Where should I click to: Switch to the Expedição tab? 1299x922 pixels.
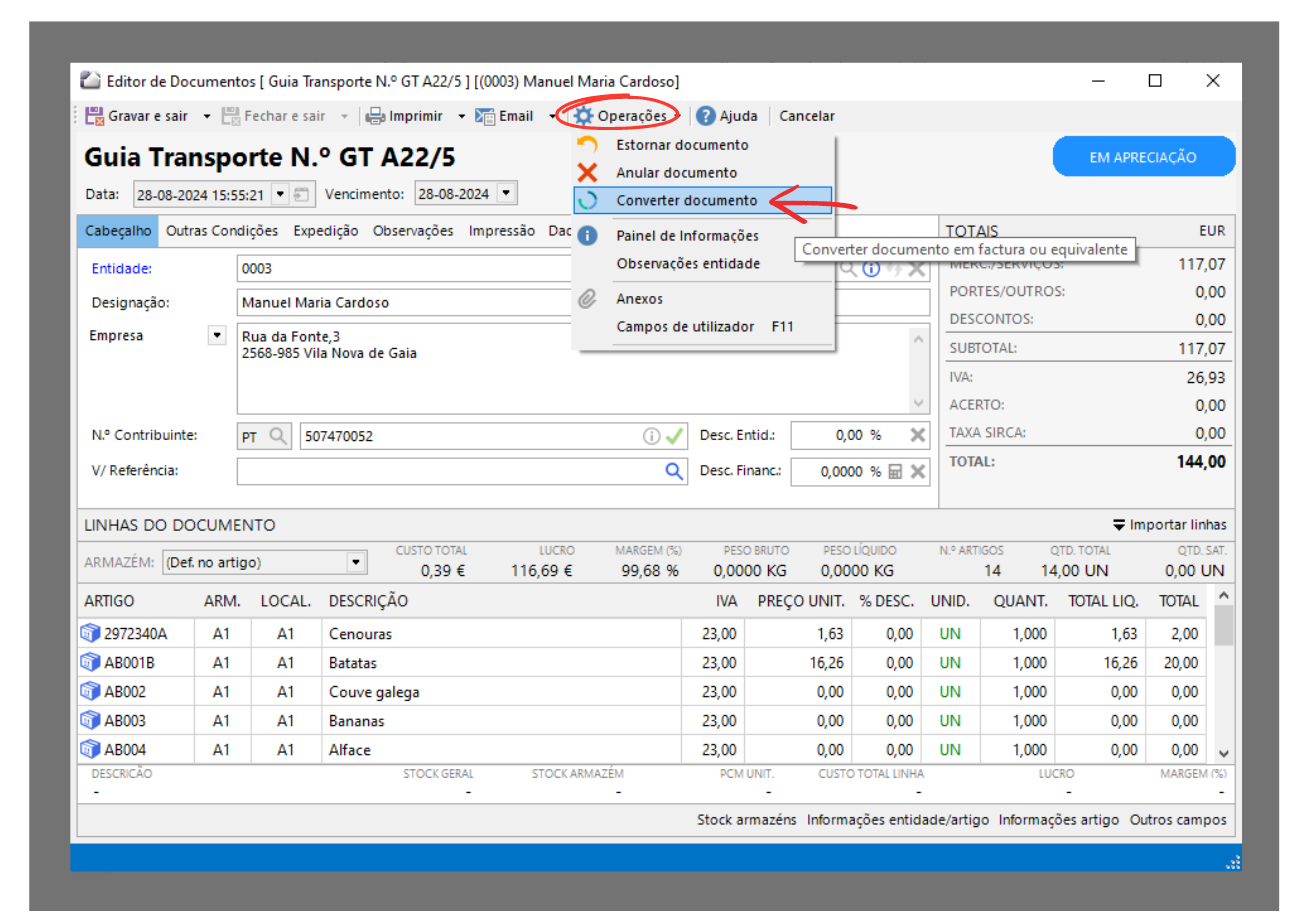click(325, 231)
